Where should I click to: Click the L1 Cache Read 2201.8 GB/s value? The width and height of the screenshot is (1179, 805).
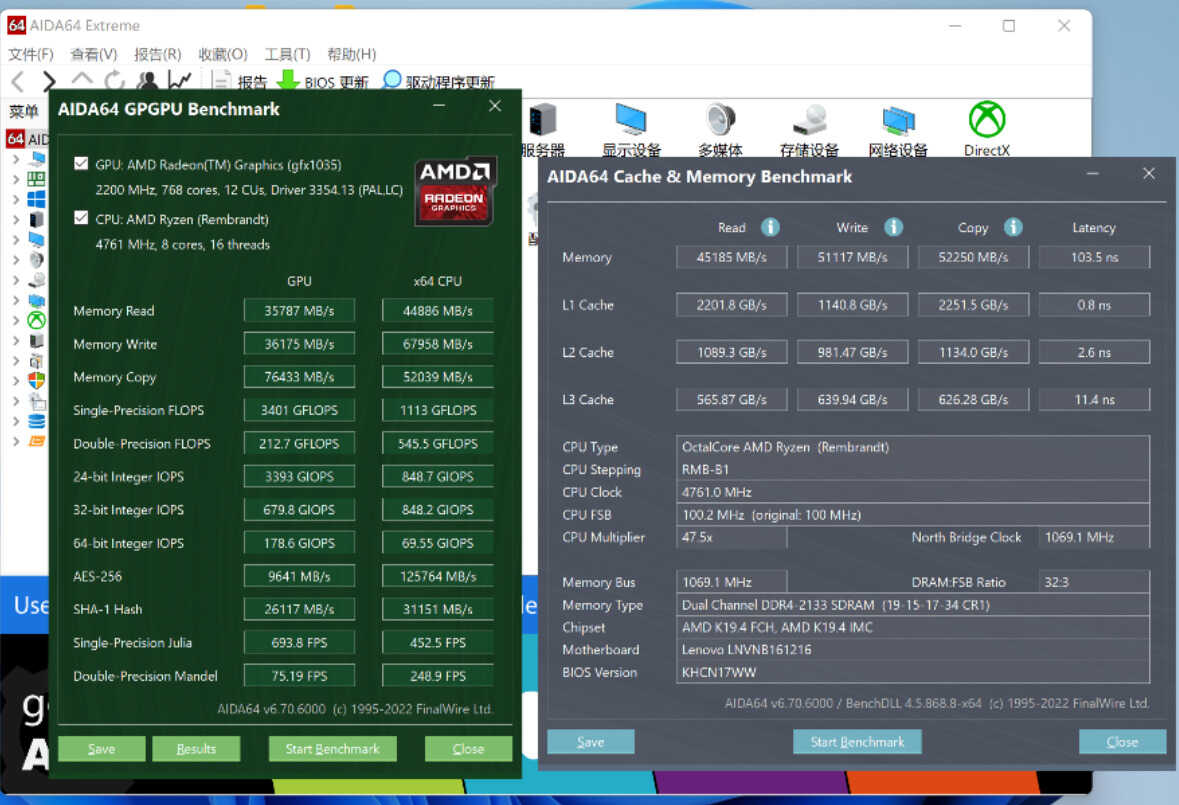pos(732,305)
